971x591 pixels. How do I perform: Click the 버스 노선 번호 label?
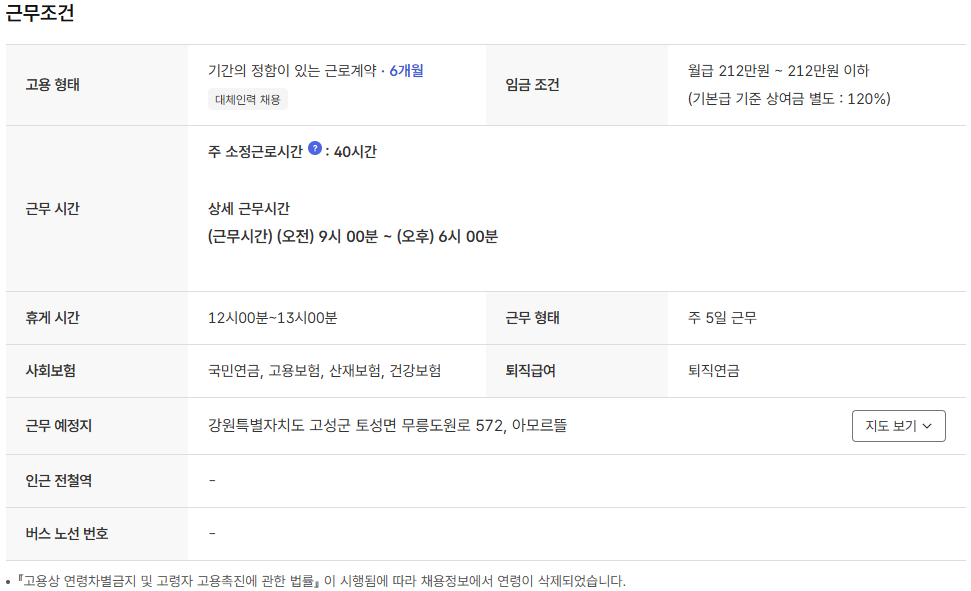coord(66,534)
